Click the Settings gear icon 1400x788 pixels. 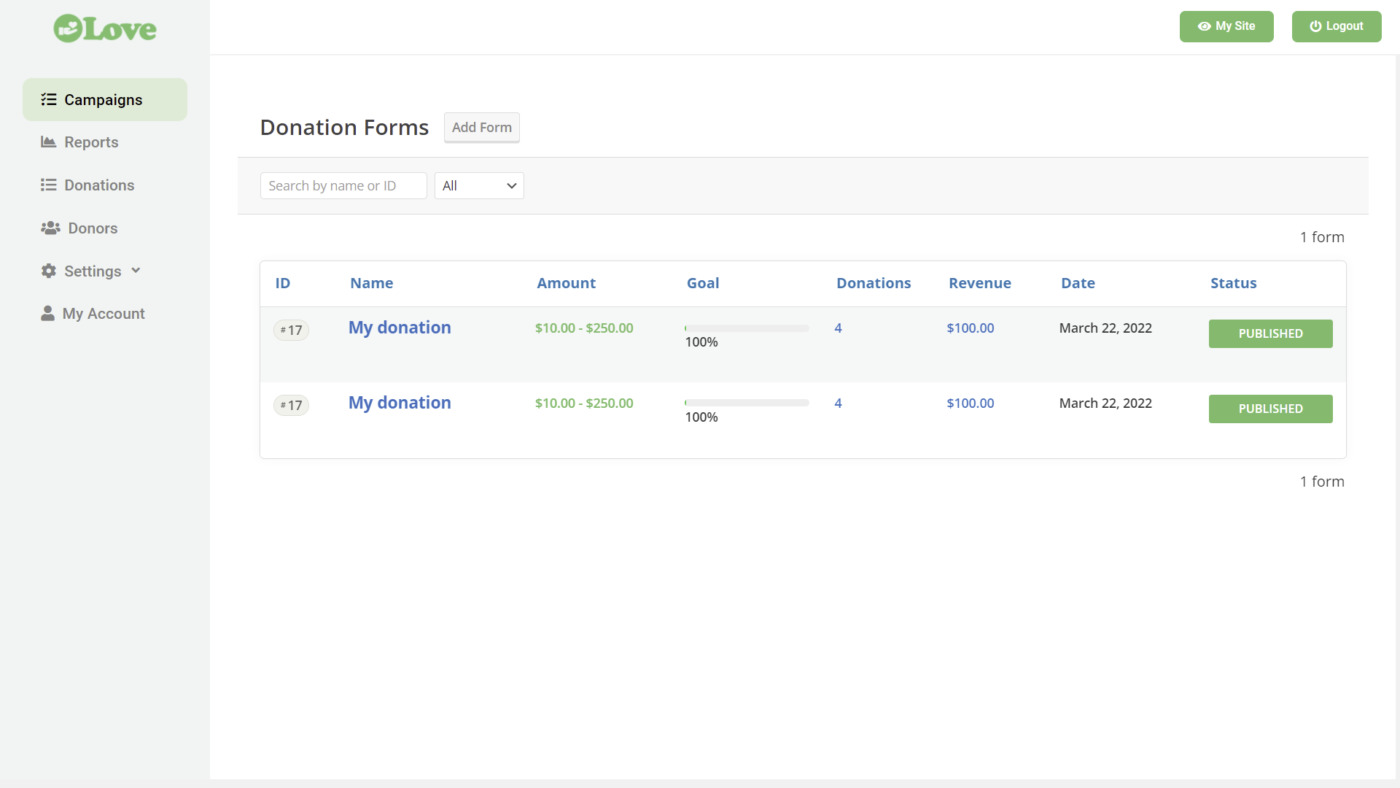[x=47, y=271]
